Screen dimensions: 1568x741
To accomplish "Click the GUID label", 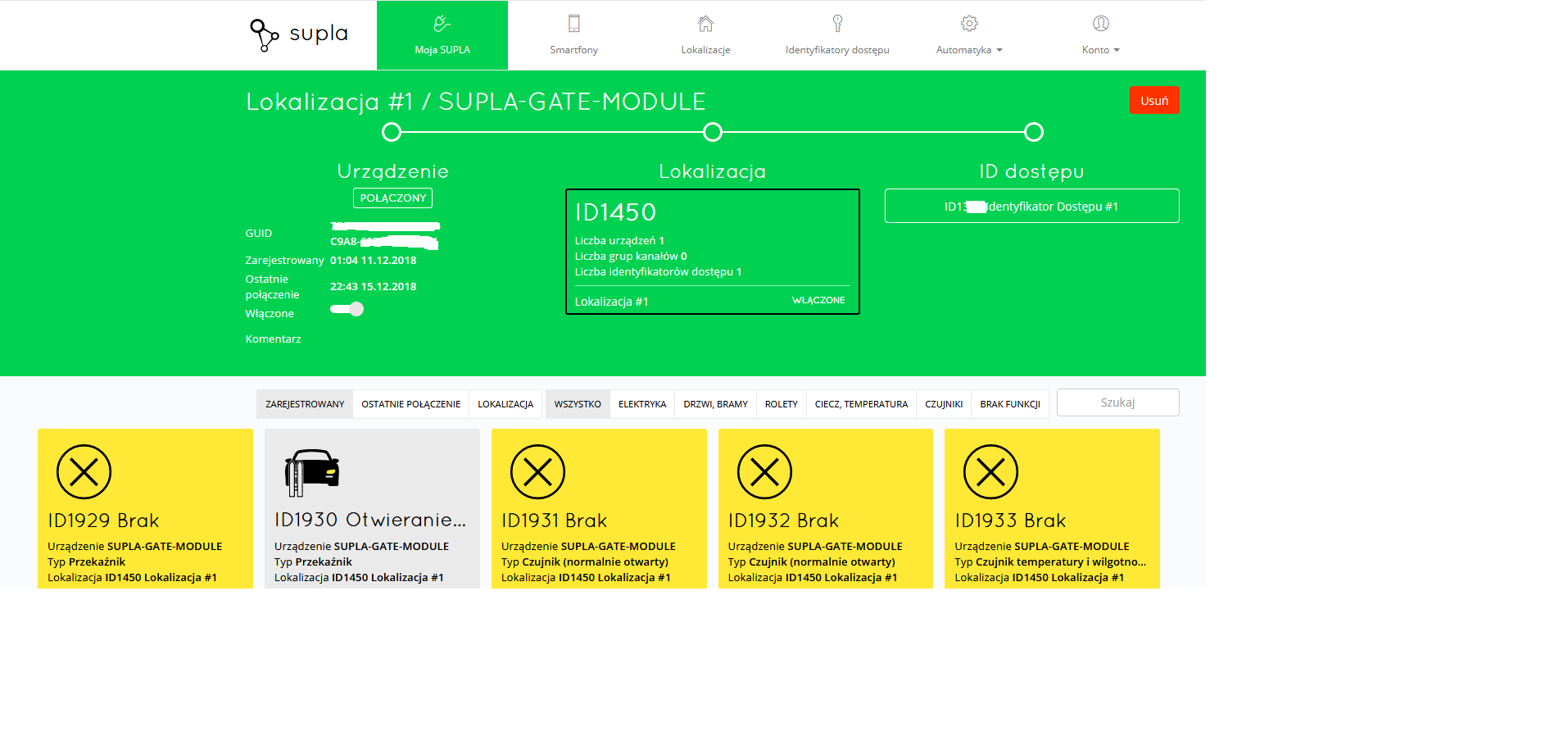I will (x=258, y=234).
